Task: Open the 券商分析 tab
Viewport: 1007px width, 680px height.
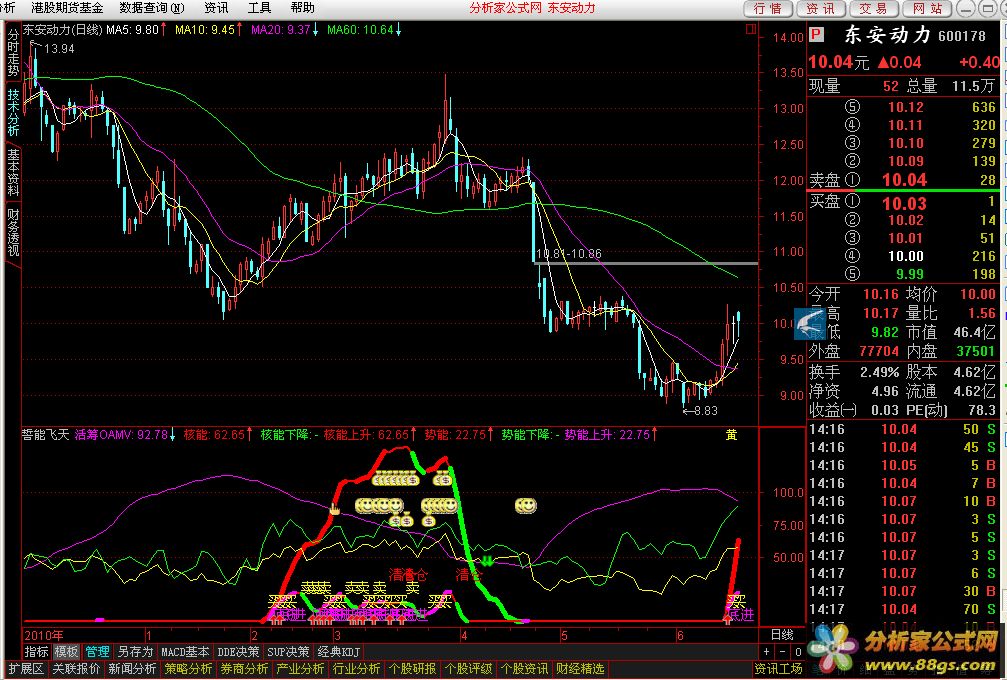Action: pos(244,669)
